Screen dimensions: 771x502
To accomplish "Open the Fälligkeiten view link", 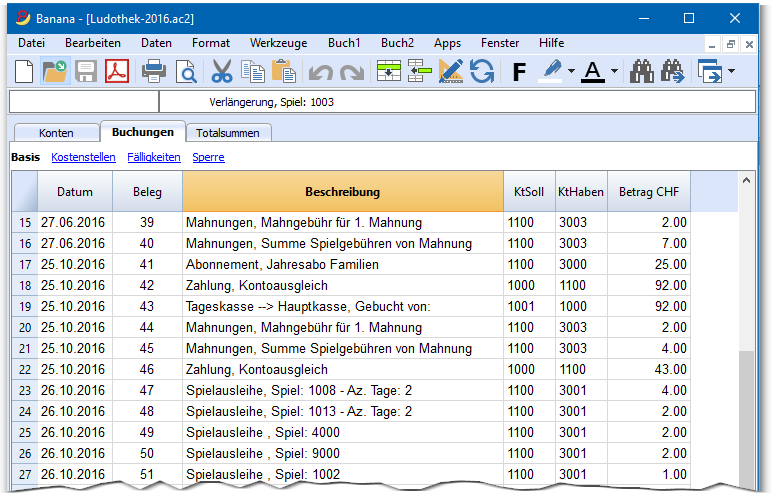I will (x=154, y=157).
